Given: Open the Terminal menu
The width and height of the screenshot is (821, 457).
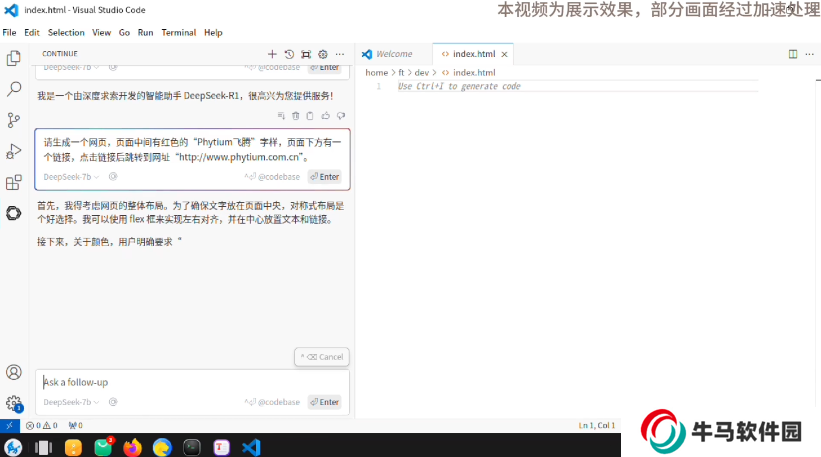Looking at the screenshot, I should coord(178,32).
